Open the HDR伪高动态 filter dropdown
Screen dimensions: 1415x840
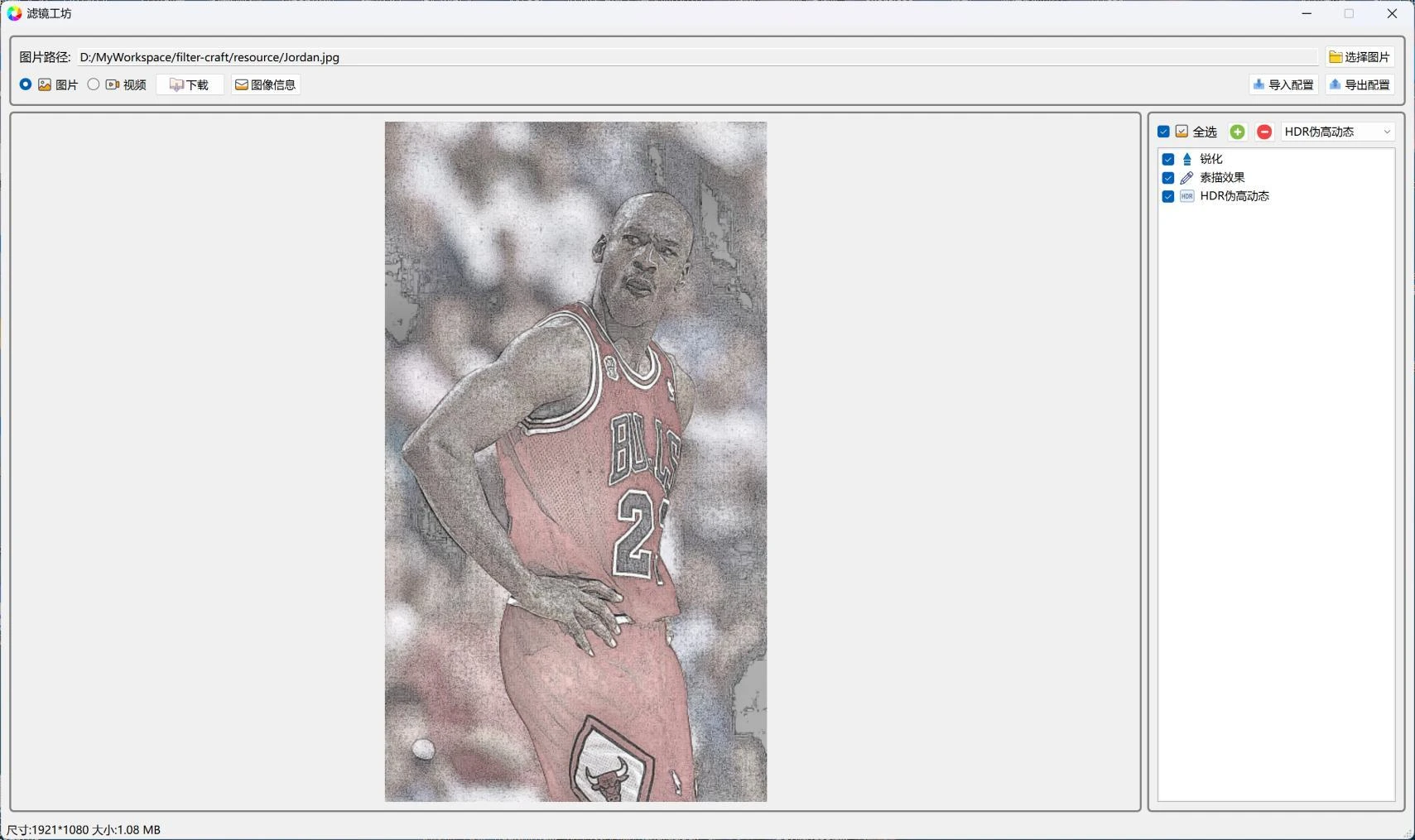click(x=1337, y=132)
